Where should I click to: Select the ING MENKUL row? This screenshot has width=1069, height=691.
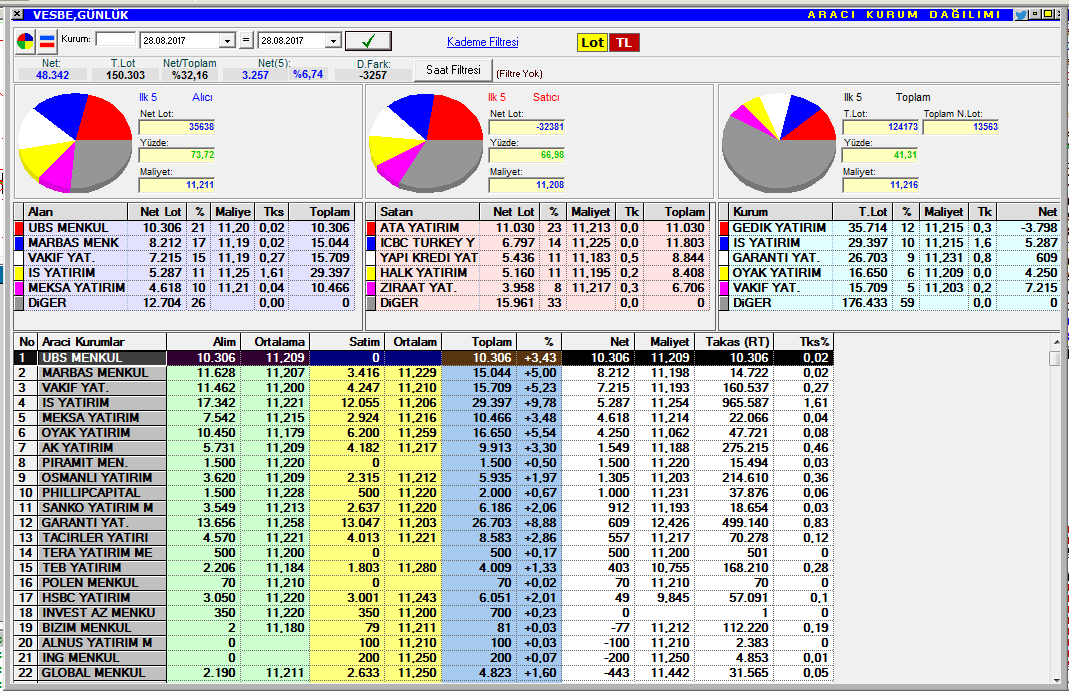pyautogui.click(x=423, y=658)
